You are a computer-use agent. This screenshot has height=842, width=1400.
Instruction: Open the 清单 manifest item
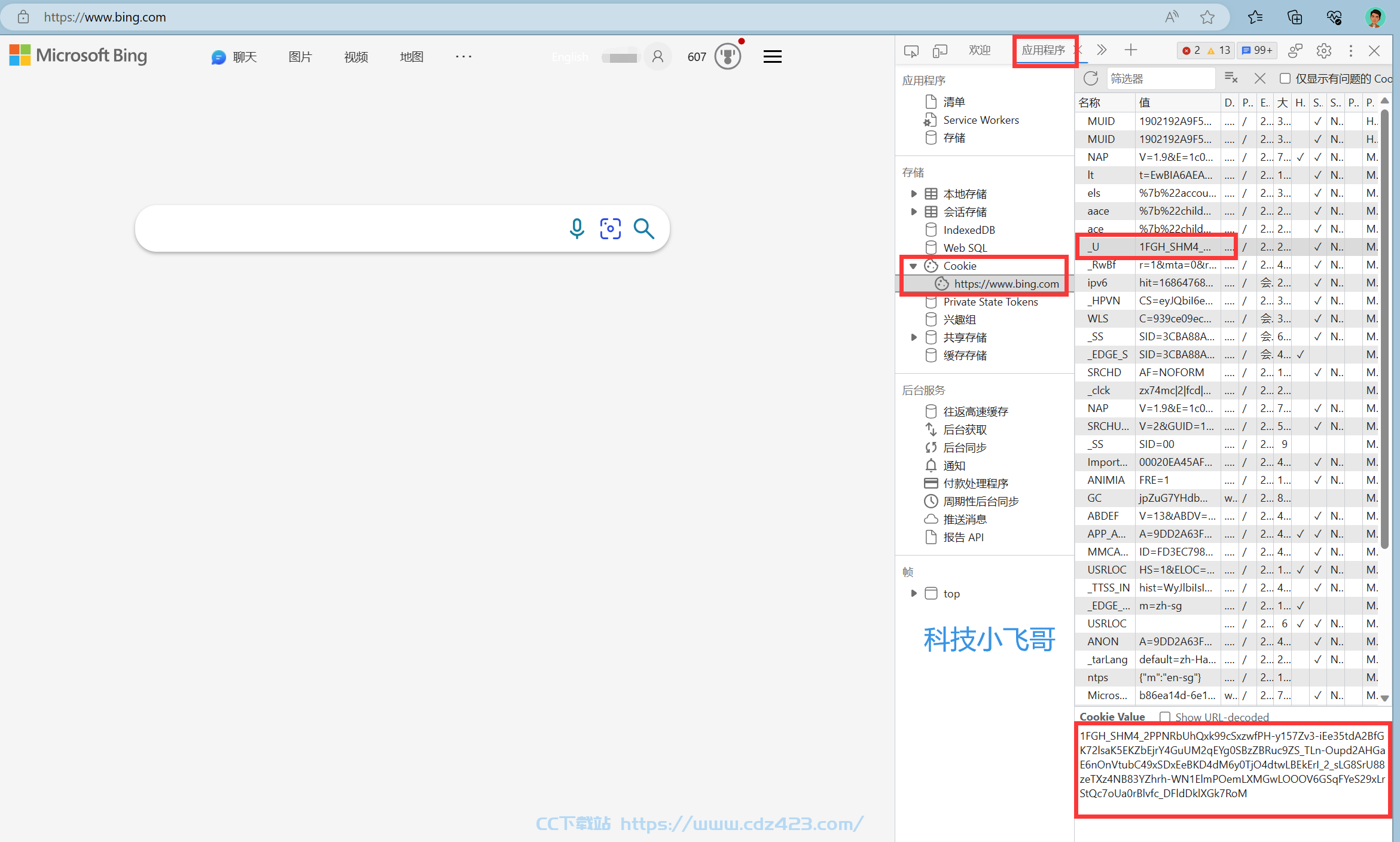click(x=954, y=102)
